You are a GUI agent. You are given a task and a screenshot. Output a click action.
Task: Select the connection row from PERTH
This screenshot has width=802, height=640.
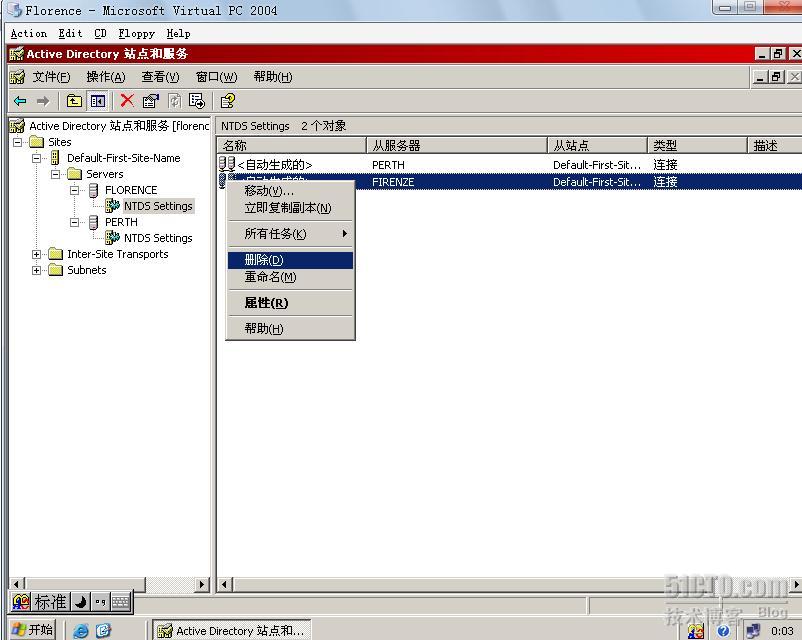509,165
